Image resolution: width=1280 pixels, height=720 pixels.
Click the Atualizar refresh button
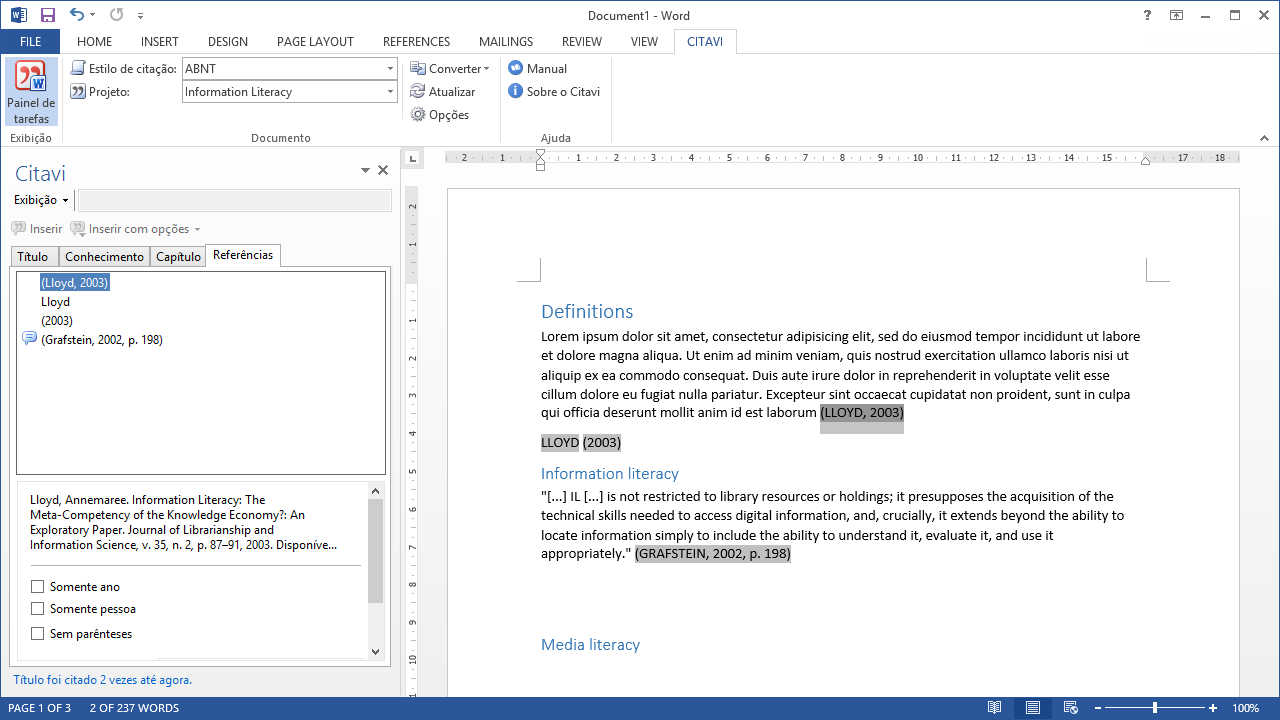pyautogui.click(x=443, y=92)
